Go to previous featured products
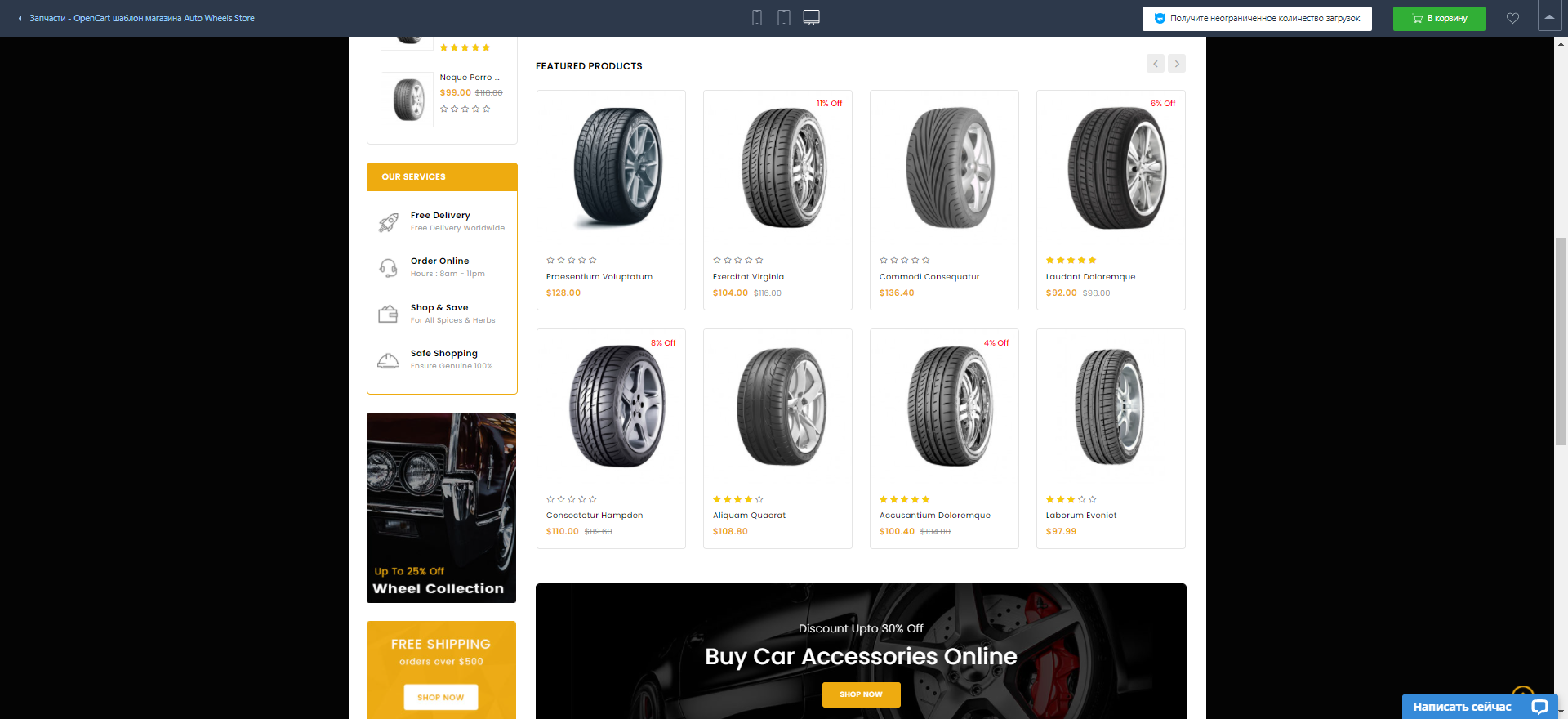 (x=1156, y=64)
